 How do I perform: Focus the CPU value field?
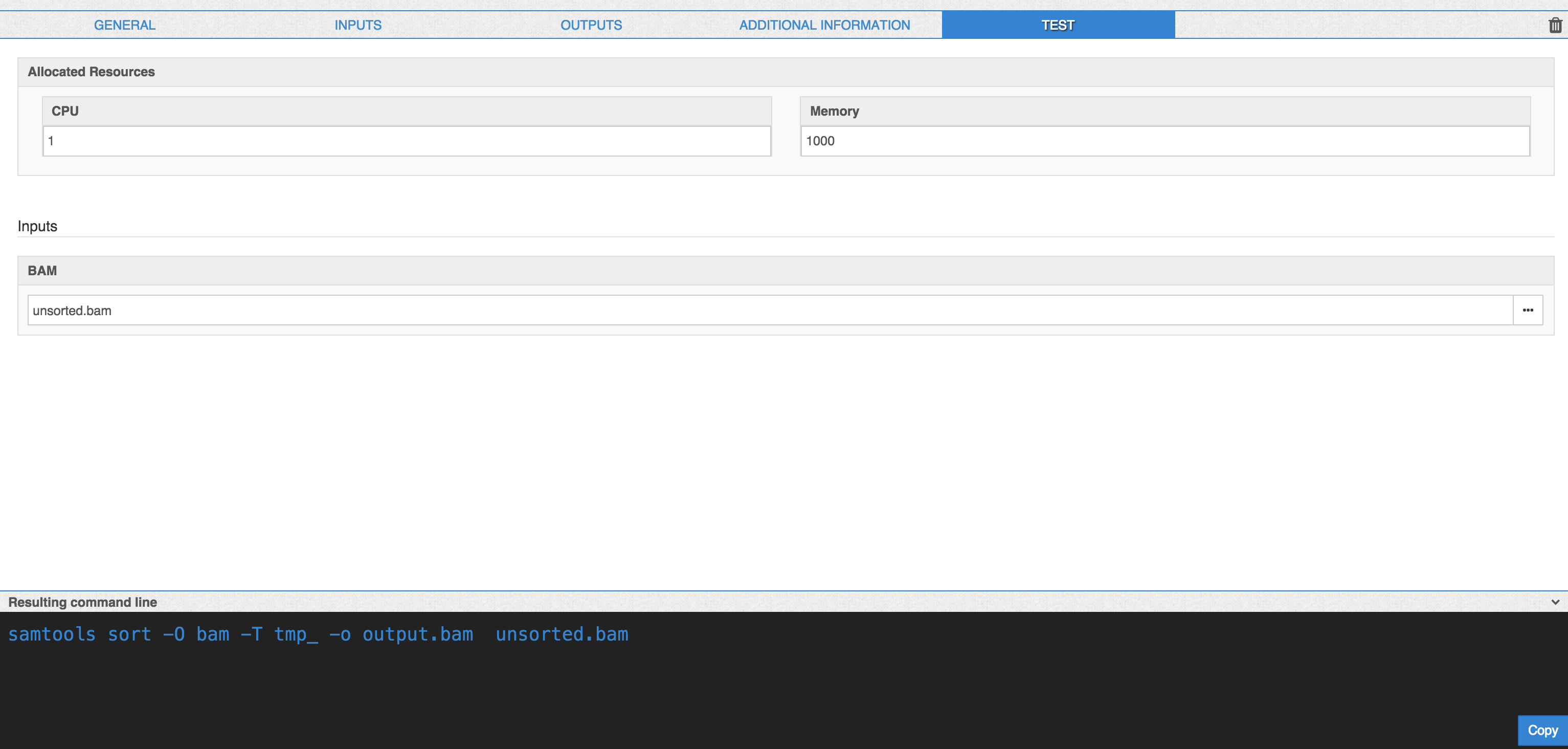(x=407, y=141)
